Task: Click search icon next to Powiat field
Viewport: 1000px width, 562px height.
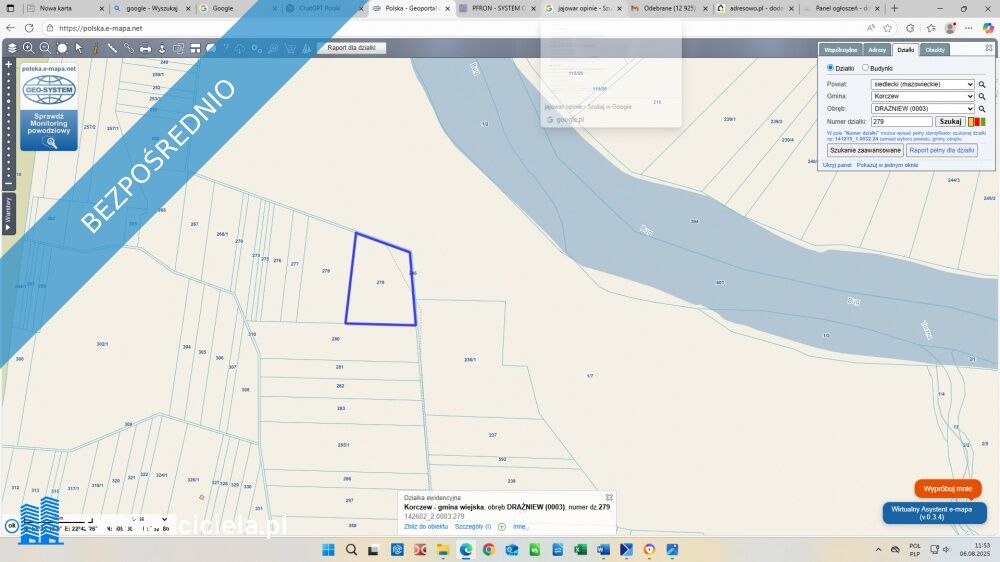Action: click(x=982, y=85)
